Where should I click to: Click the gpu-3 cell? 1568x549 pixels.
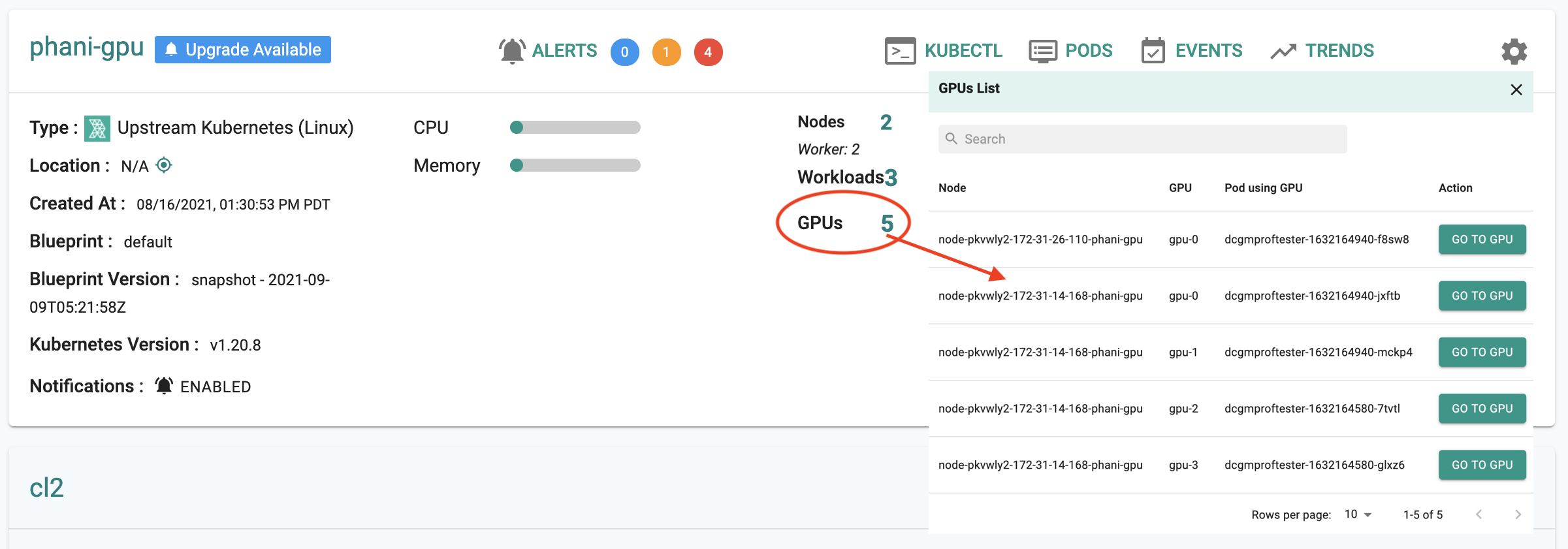1183,465
